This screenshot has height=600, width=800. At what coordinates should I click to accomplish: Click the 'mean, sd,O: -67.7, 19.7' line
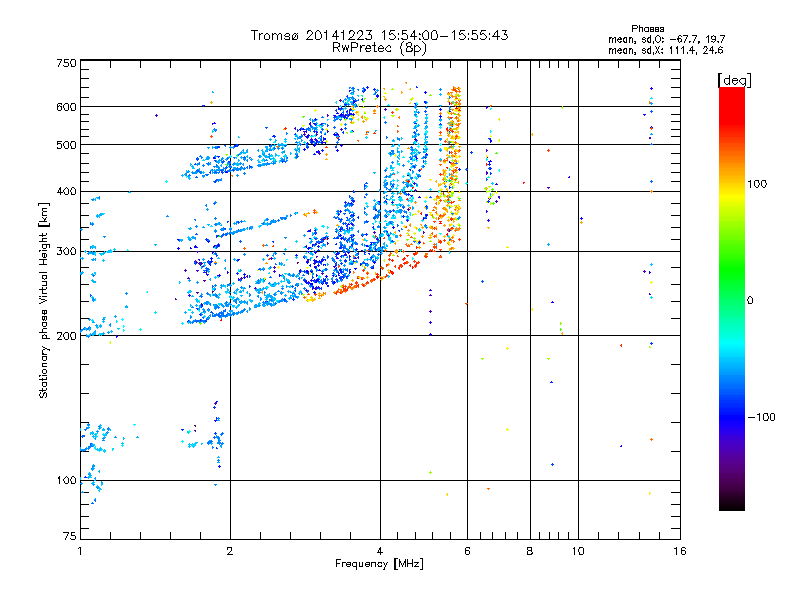point(666,39)
